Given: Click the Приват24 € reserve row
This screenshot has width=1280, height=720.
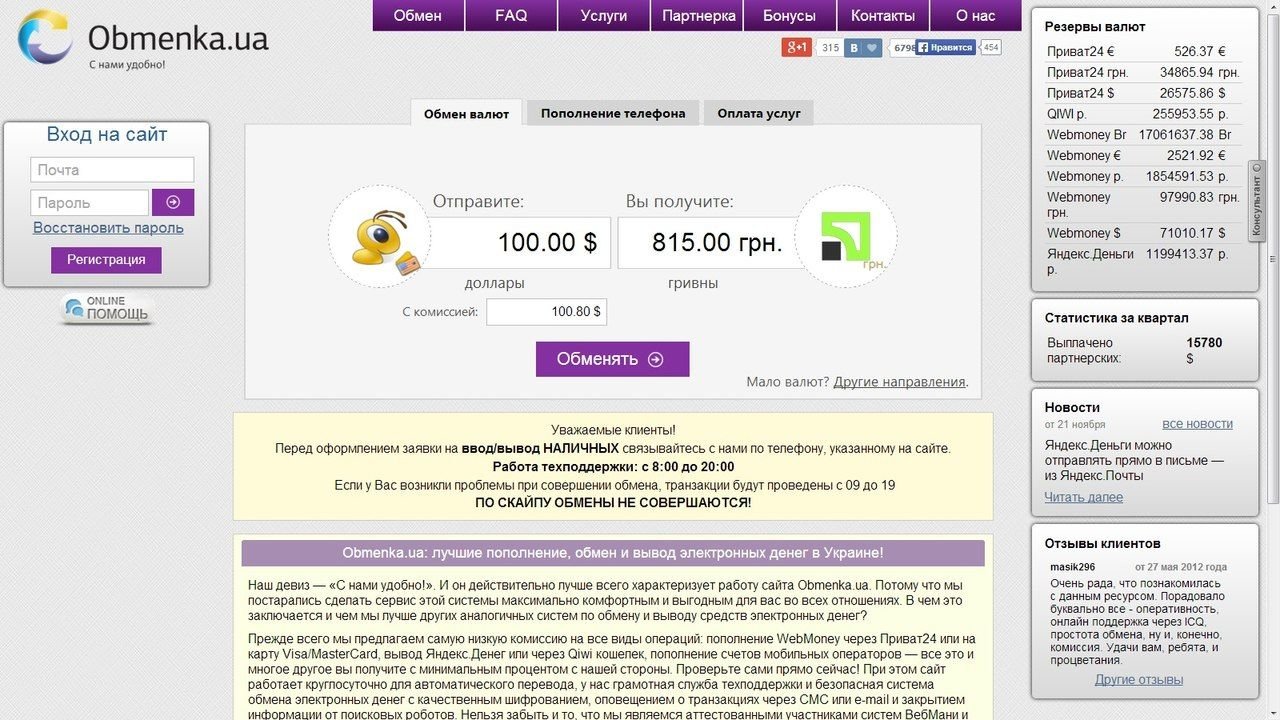Looking at the screenshot, I should click(x=1144, y=52).
